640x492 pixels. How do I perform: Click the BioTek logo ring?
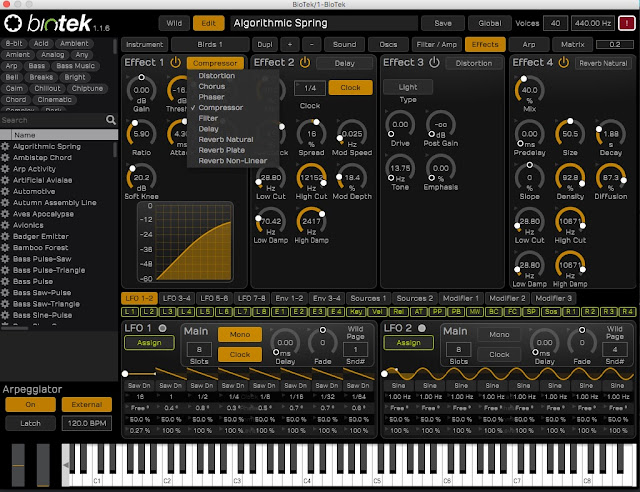click(x=13, y=23)
